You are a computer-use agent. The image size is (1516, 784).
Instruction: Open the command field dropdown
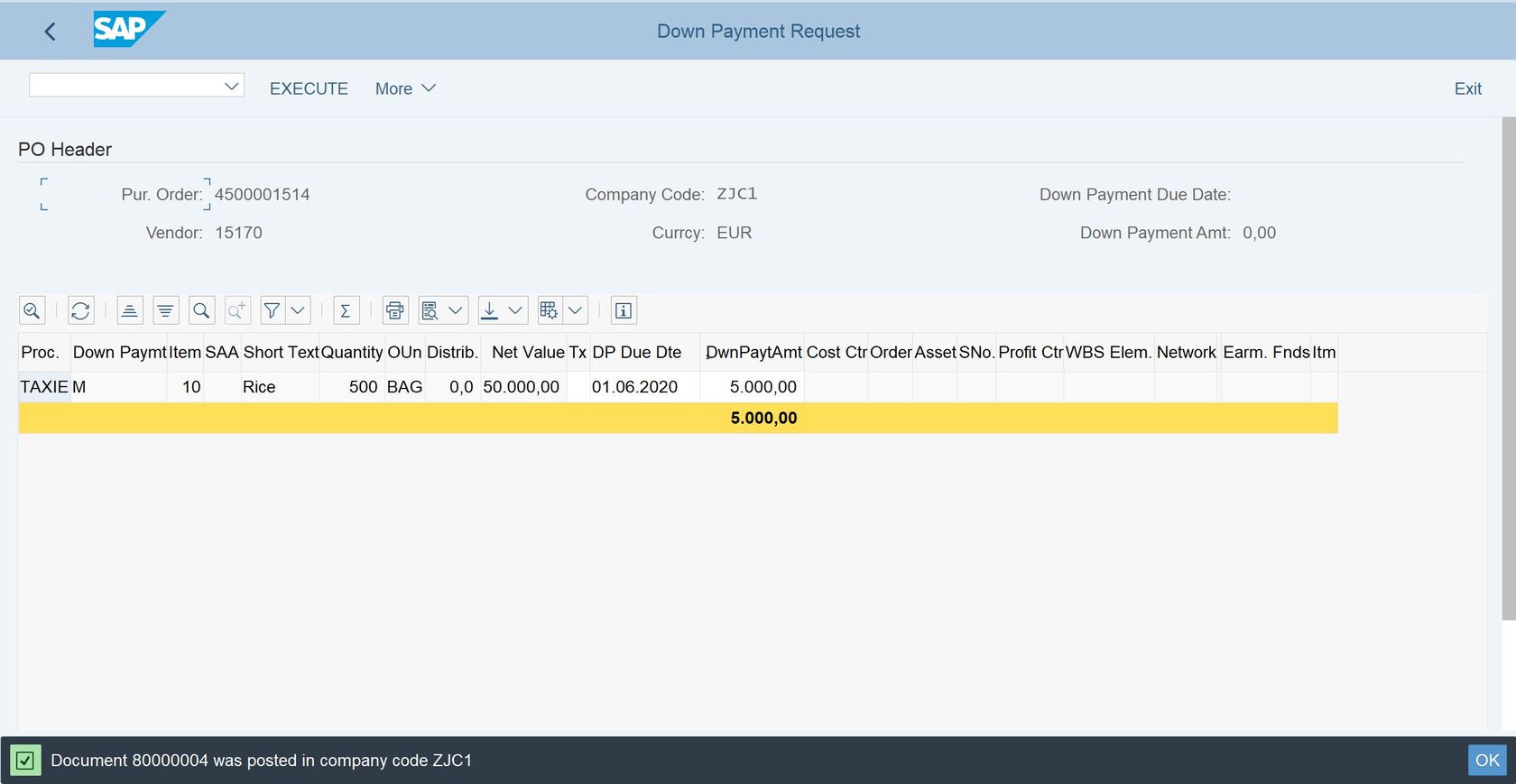coord(232,85)
